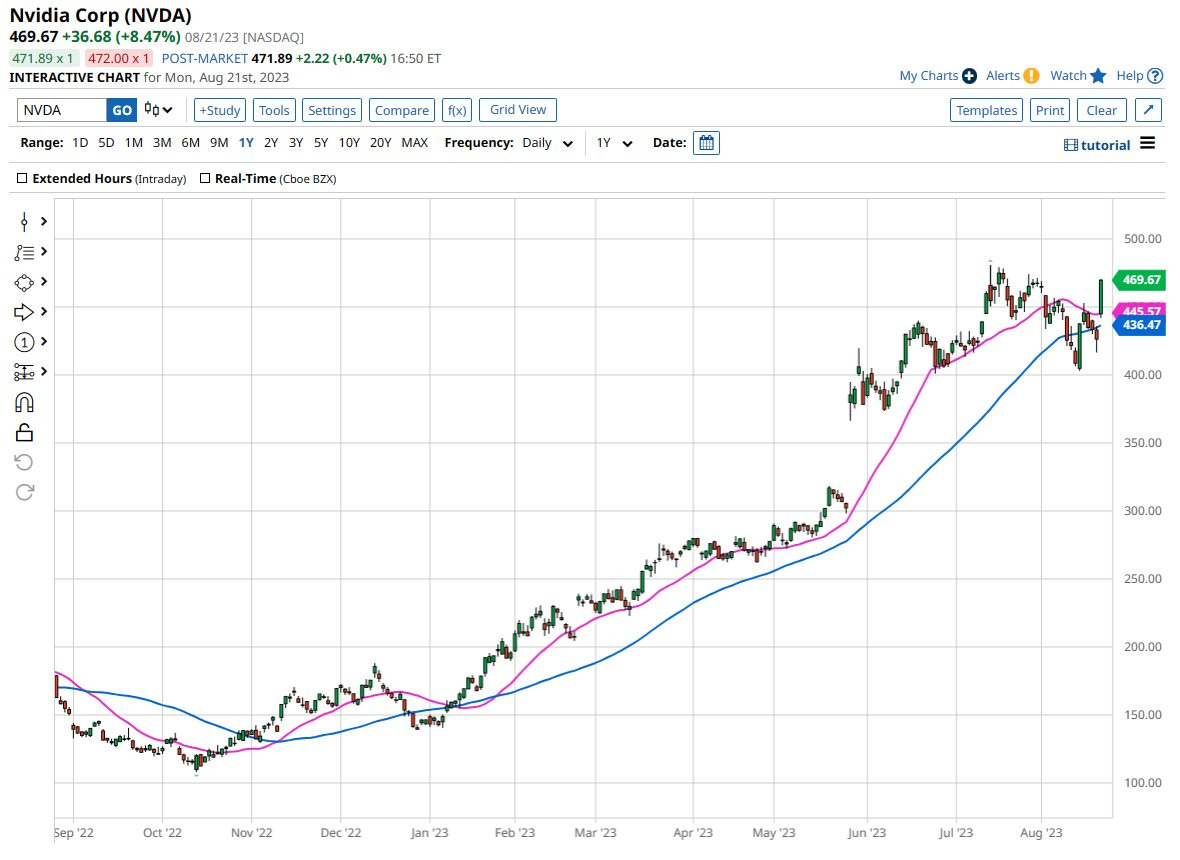1180x860 pixels.
Task: Toggle the Real-Time Cboe BZX checkbox
Action: click(x=205, y=179)
